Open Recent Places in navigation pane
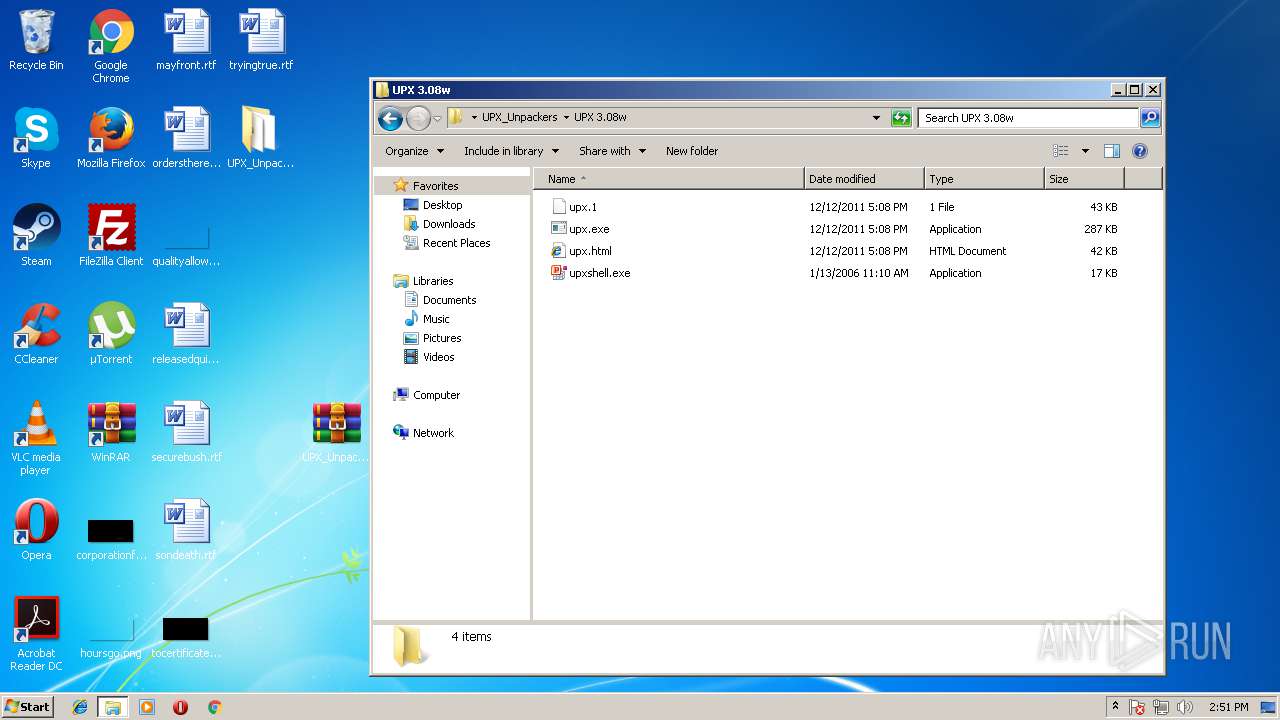The width and height of the screenshot is (1280, 720). click(456, 243)
